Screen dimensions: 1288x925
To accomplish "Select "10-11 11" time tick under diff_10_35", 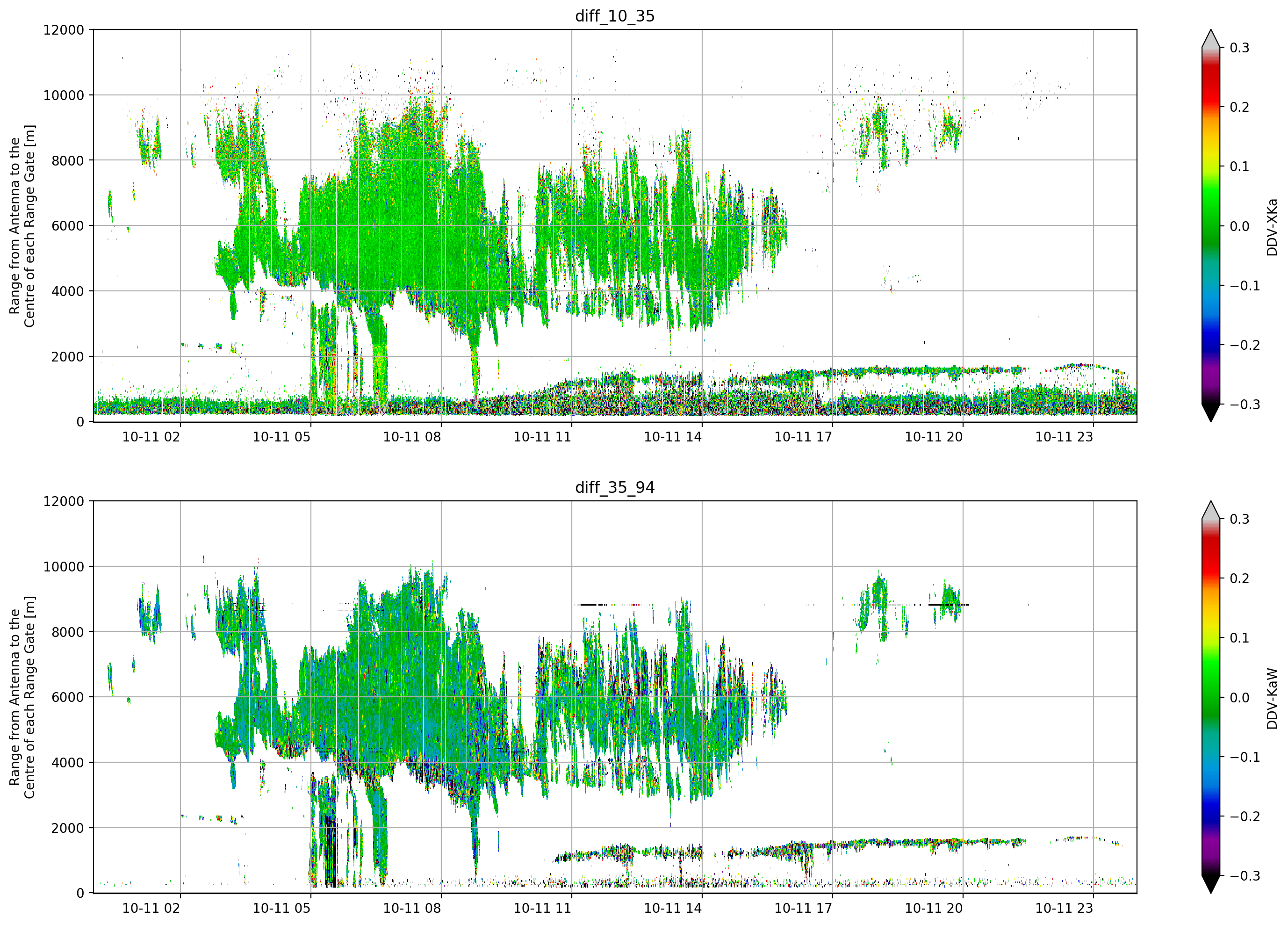I will point(542,437).
